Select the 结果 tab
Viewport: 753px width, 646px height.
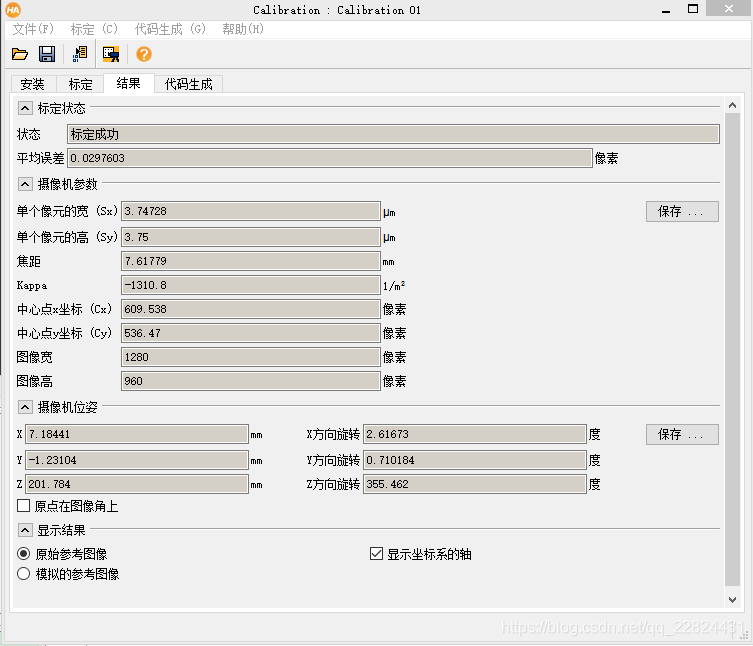pos(128,83)
